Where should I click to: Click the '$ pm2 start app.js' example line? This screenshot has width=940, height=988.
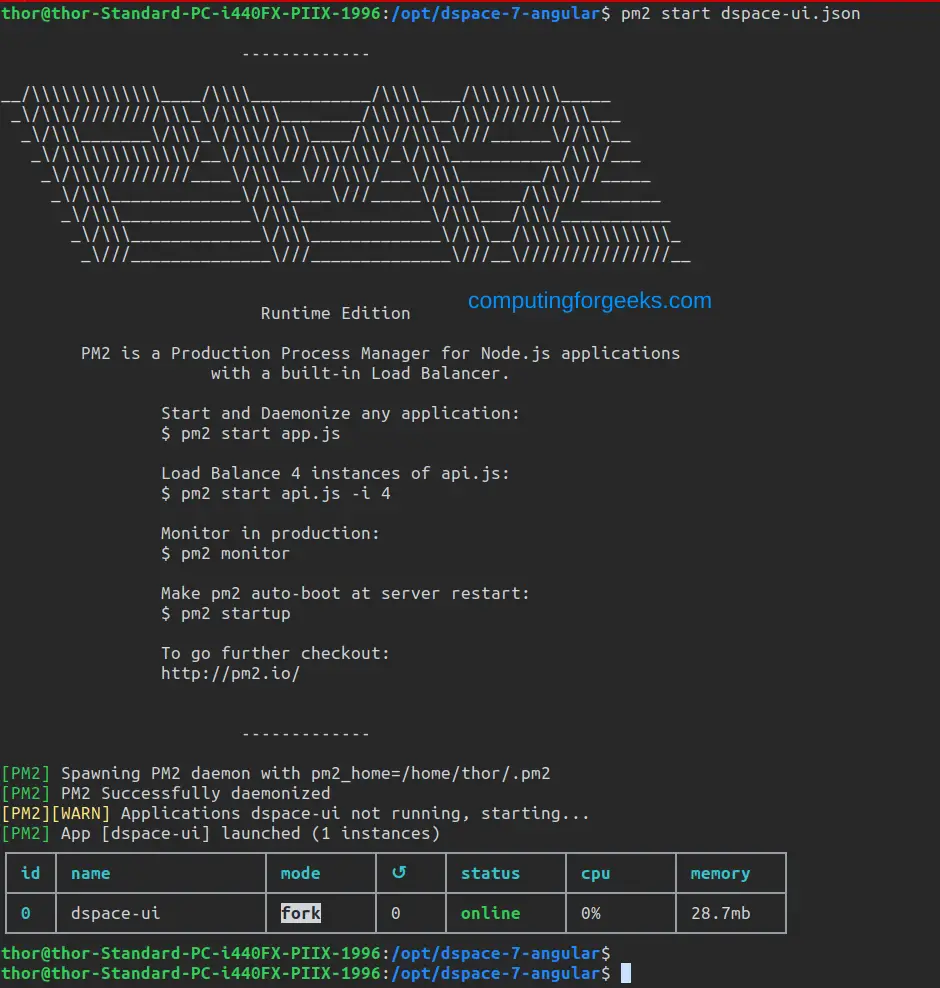250,434
